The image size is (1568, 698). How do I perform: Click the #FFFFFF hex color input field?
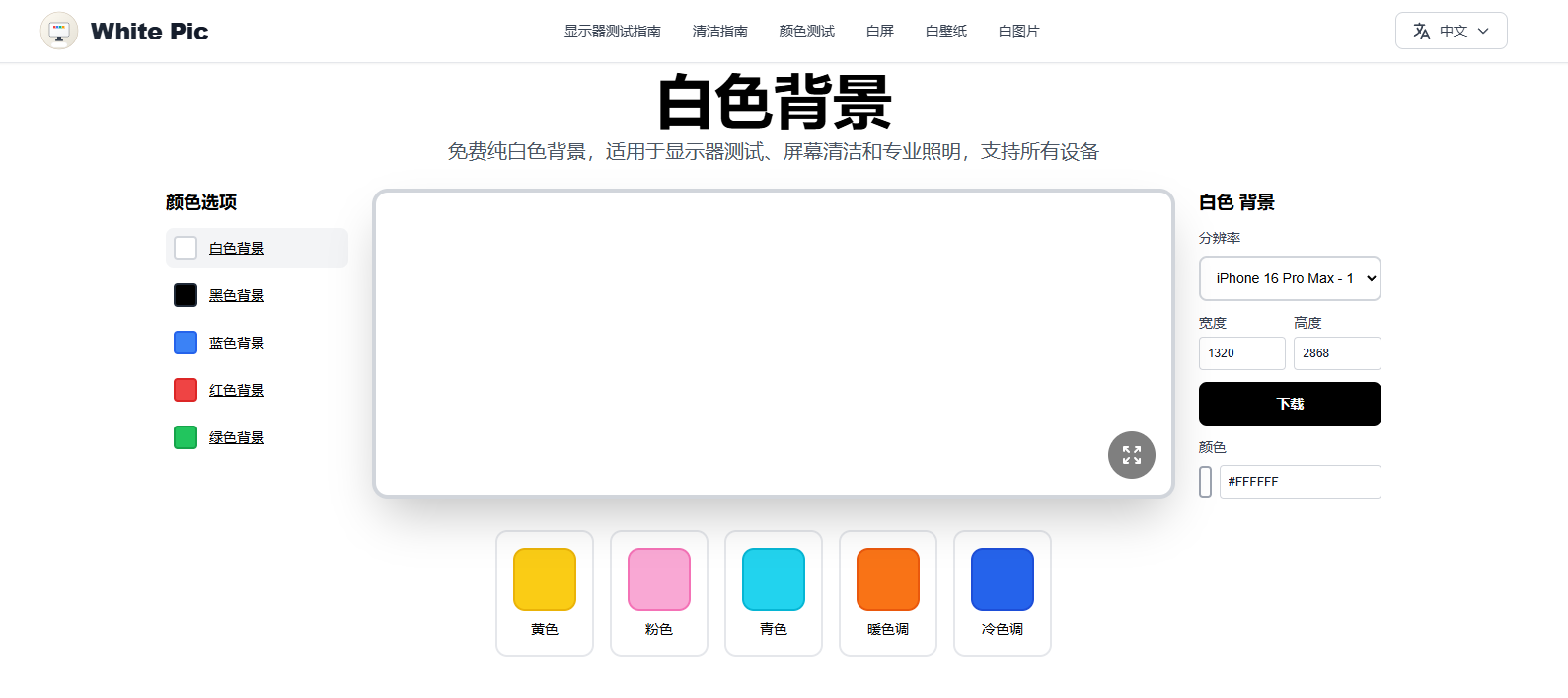point(1300,482)
